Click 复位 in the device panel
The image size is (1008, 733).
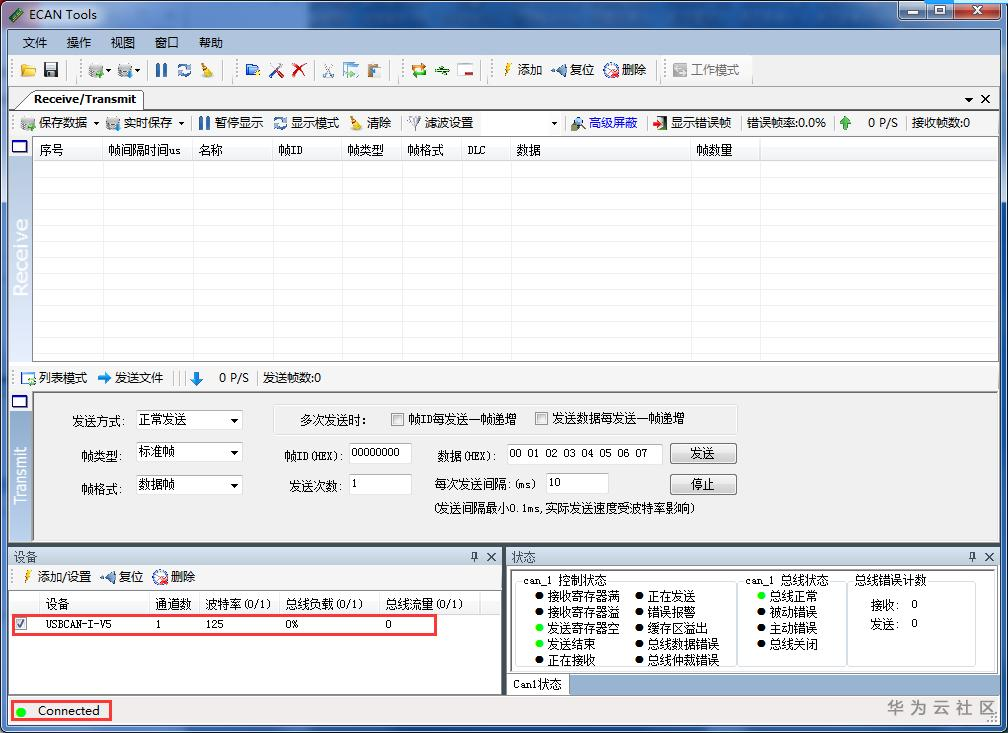click(x=122, y=577)
